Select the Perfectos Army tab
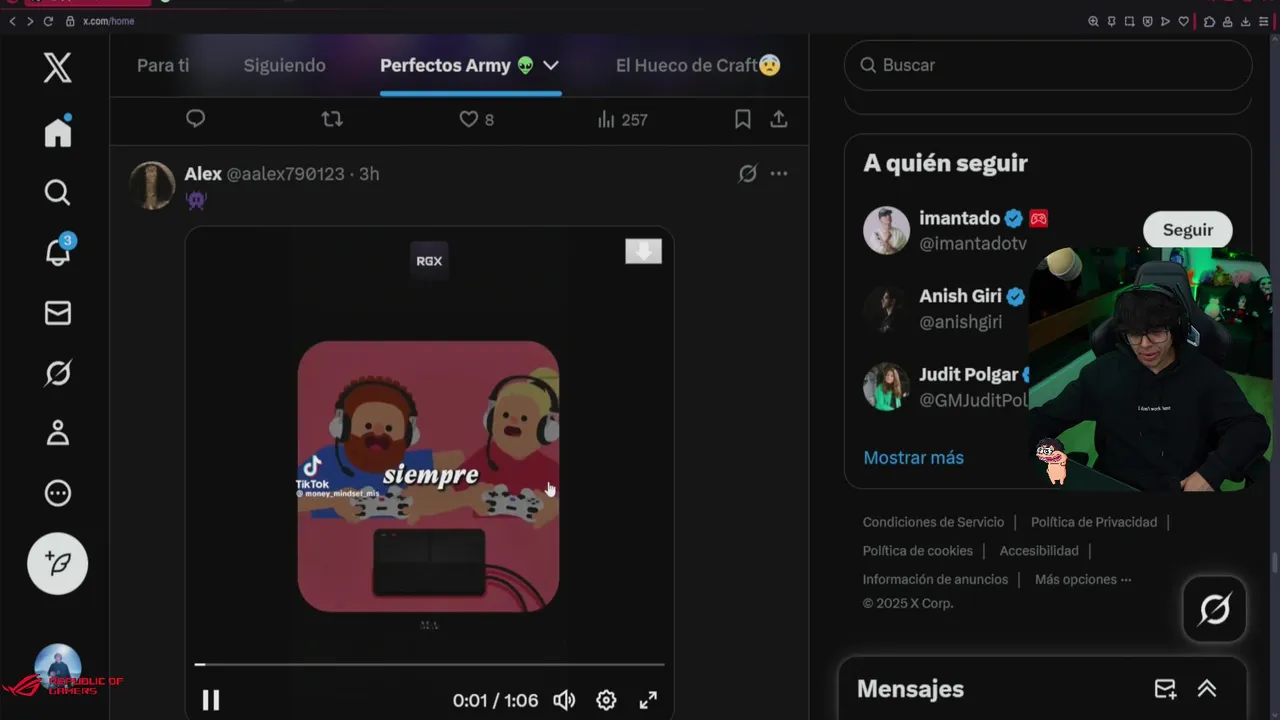 click(x=457, y=65)
